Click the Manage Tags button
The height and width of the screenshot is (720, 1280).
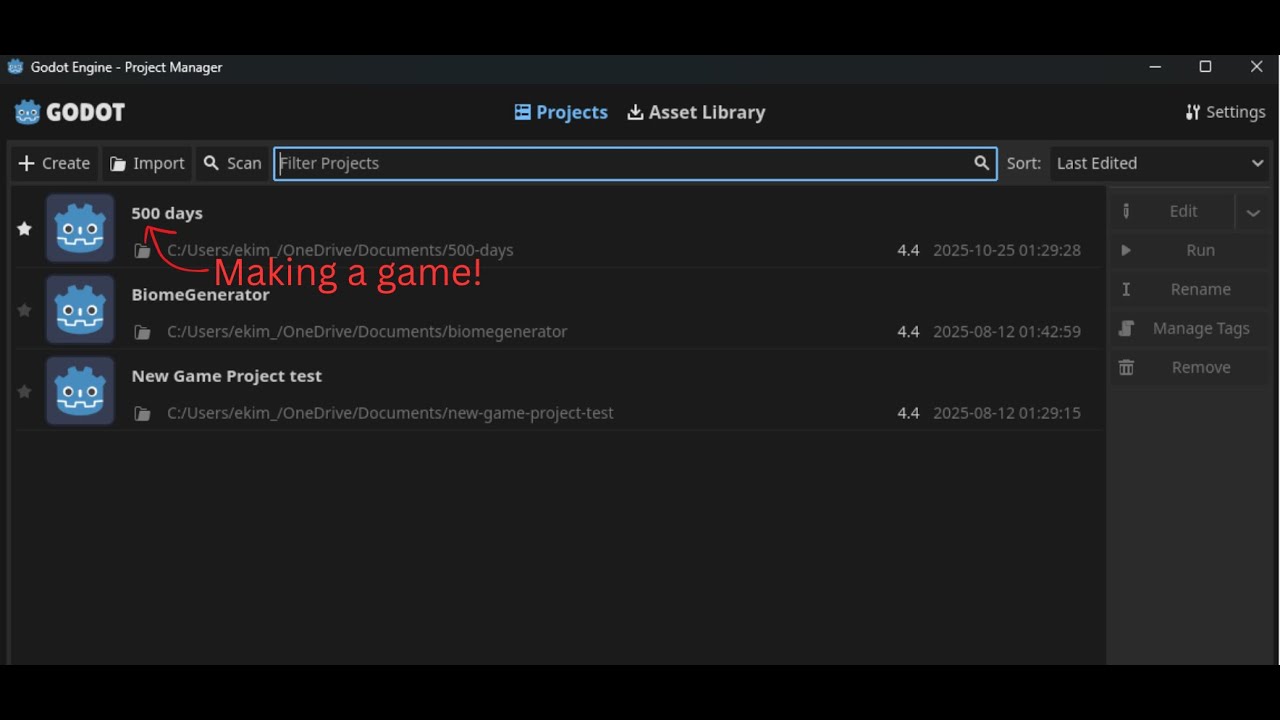pos(1190,328)
